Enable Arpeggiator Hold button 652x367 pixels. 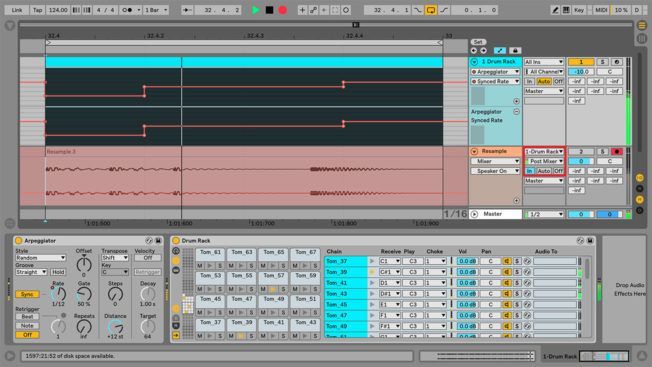tap(58, 272)
